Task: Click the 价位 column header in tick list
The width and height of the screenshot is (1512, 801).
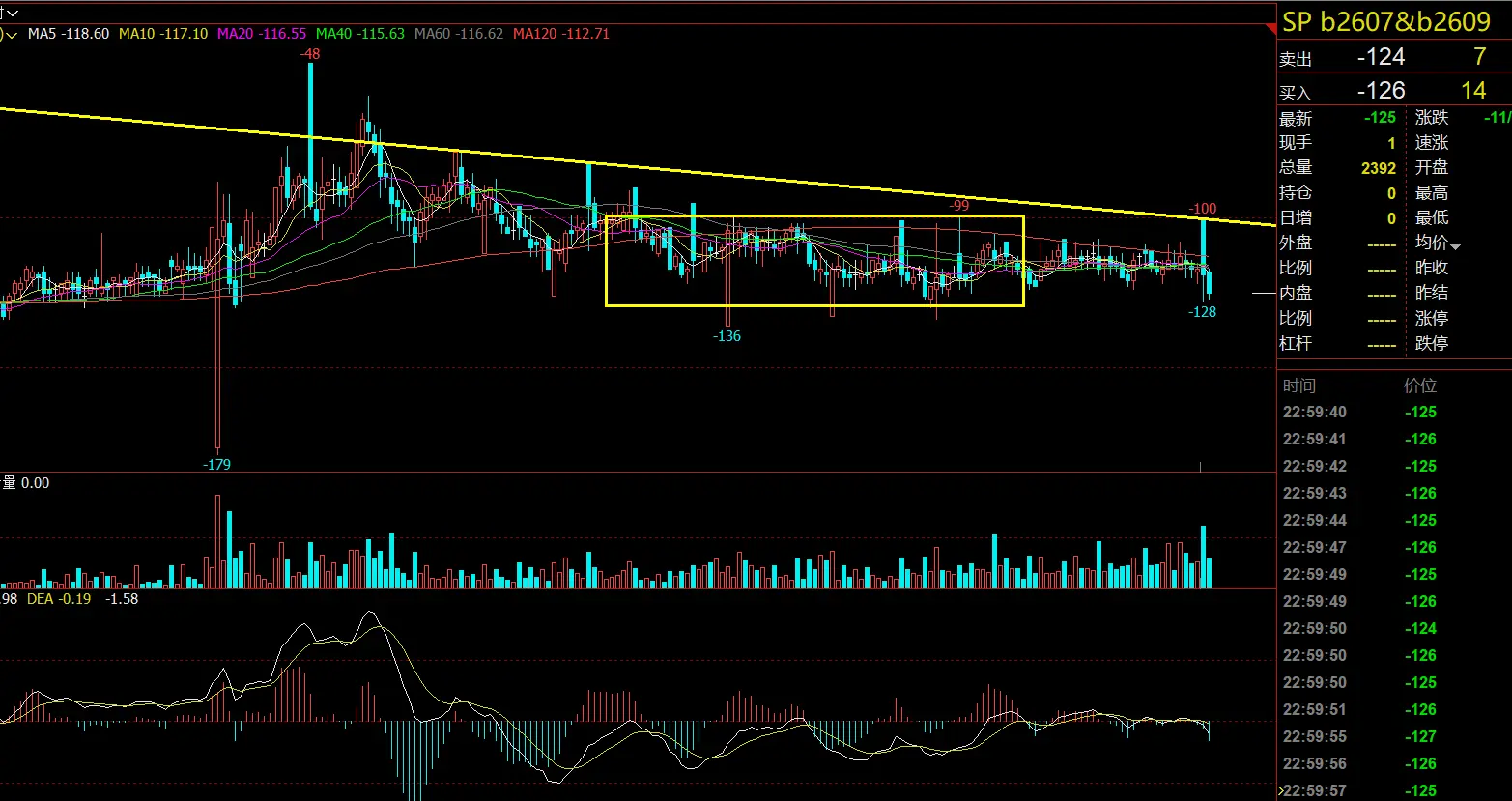Action: (x=1420, y=386)
